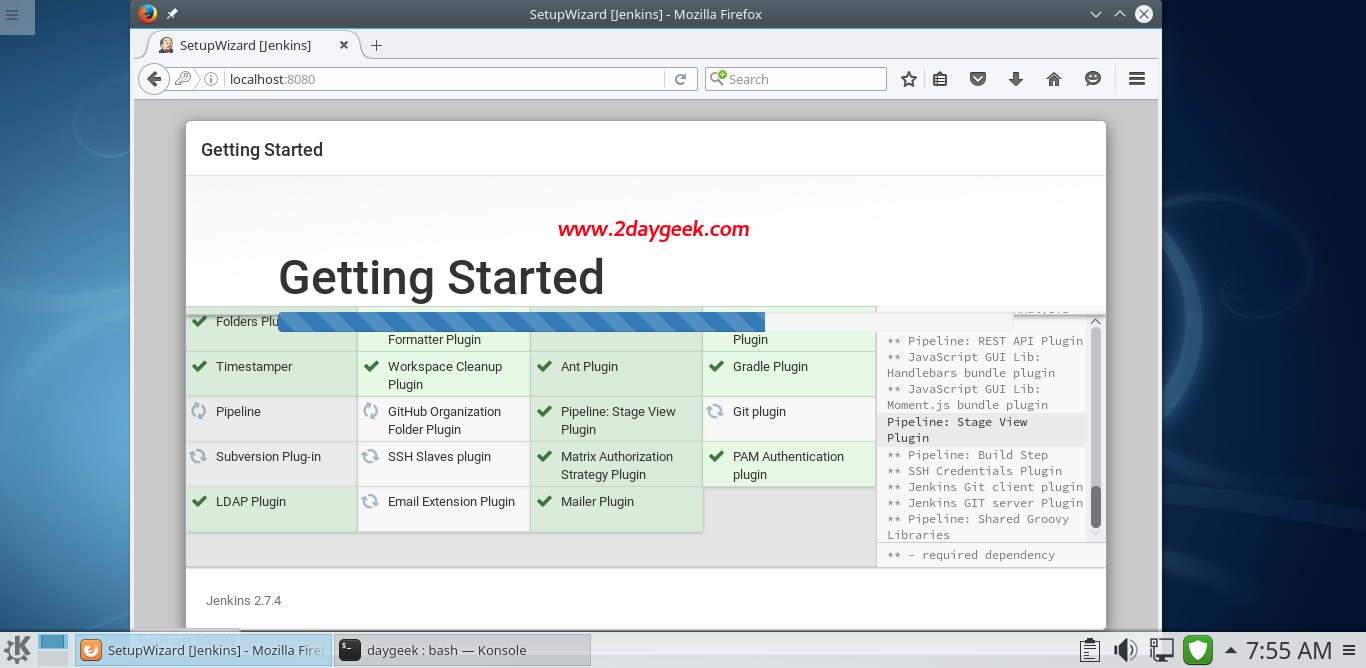1366x668 pixels.
Task: Click the desktop pager icon in taskbar
Action: [53, 649]
